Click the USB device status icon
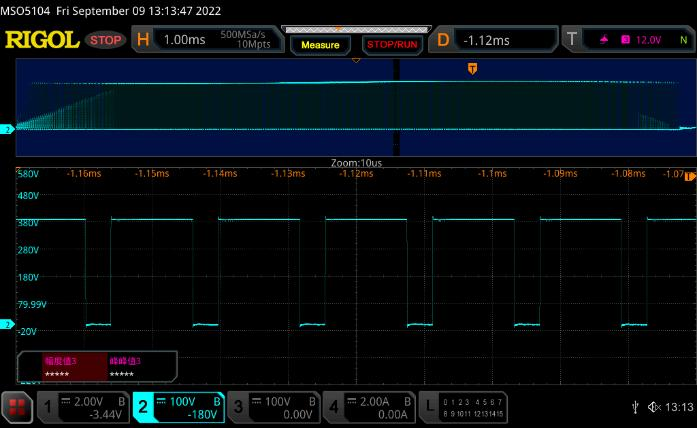The width and height of the screenshot is (697, 428). [635, 407]
